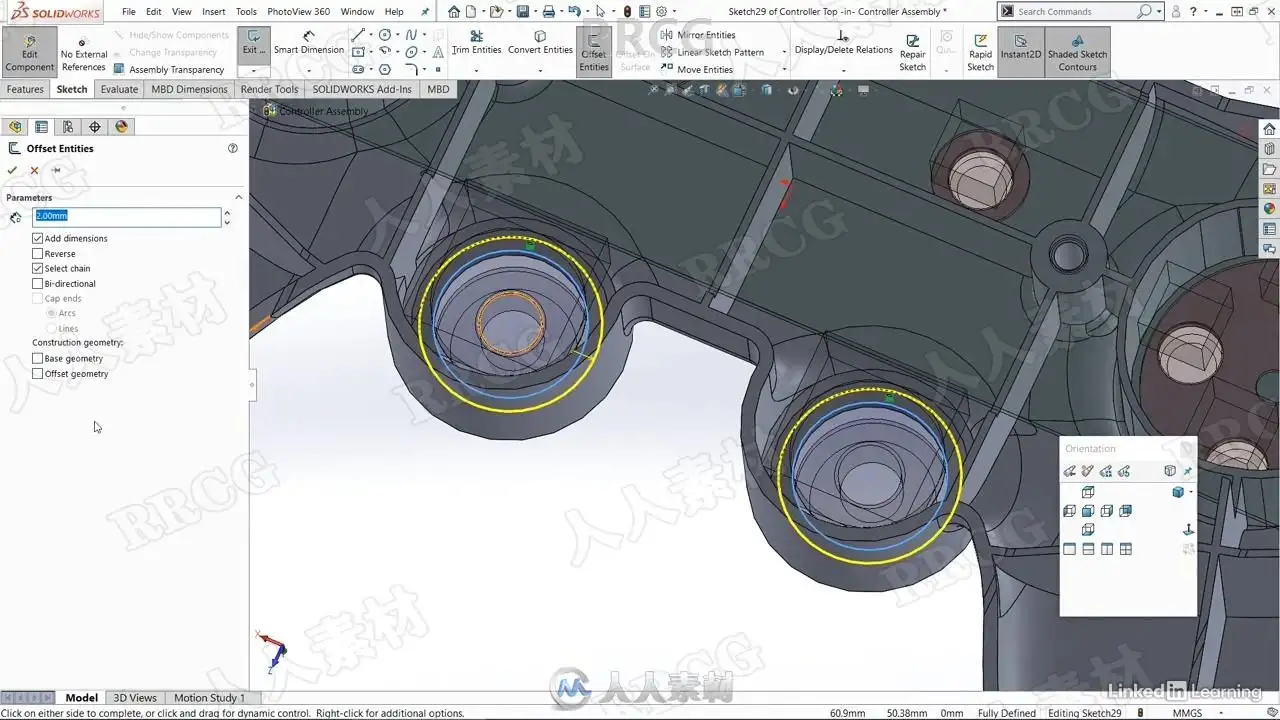The image size is (1280, 720).
Task: Open the Insert menu
Action: click(213, 12)
